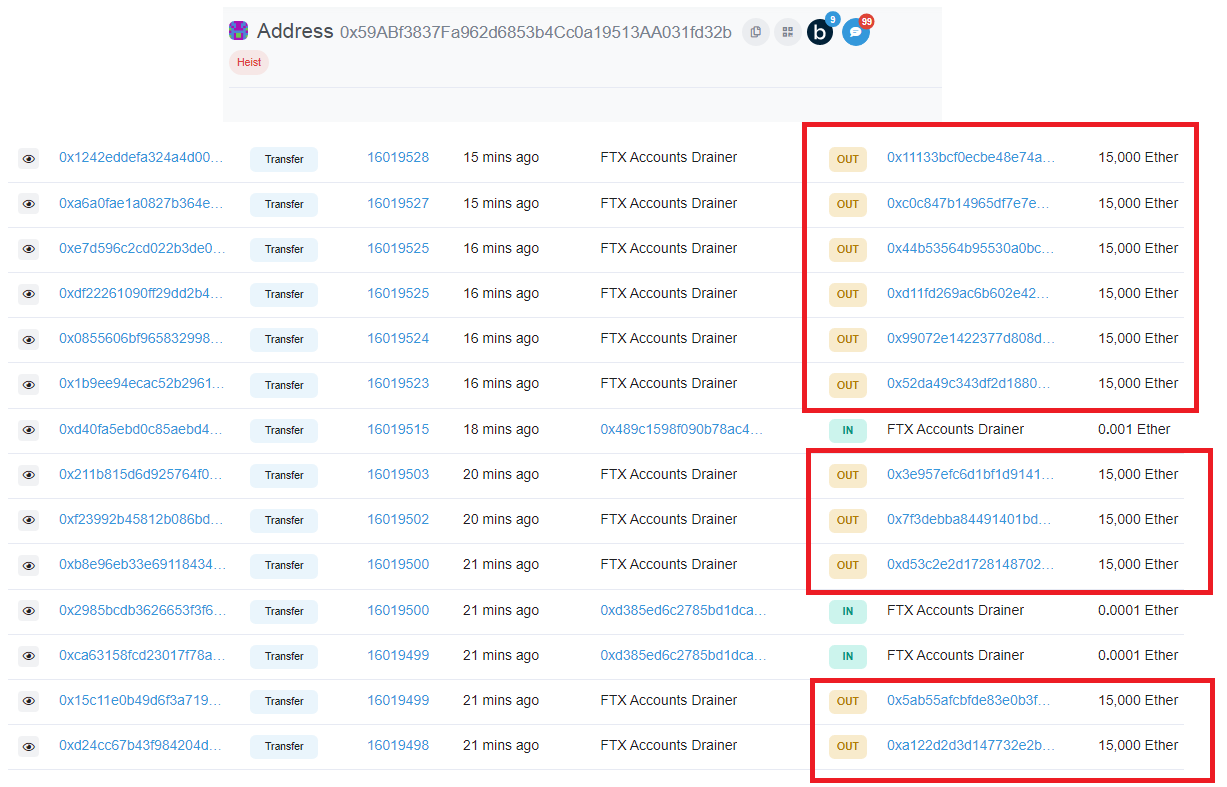Preview transaction 0x15c11e0b49d6f3a719 via eye icon
This screenshot has width=1227, height=787.
pyautogui.click(x=29, y=701)
